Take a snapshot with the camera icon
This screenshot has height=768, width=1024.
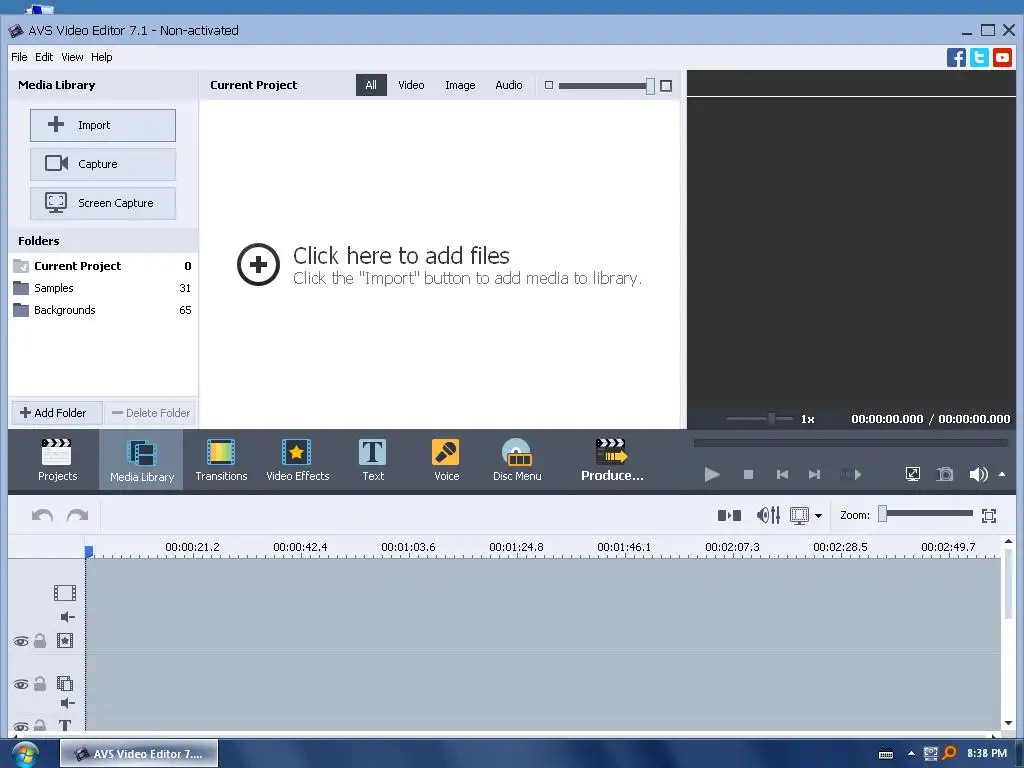944,474
